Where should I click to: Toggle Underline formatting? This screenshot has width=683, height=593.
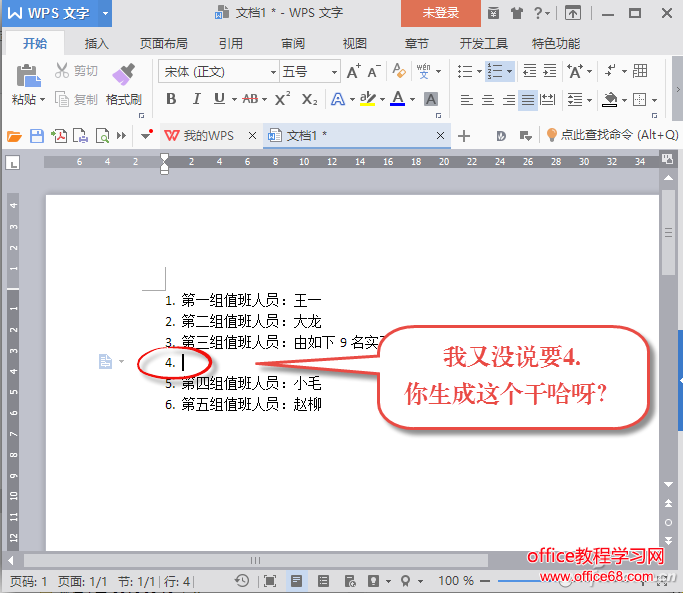point(219,99)
